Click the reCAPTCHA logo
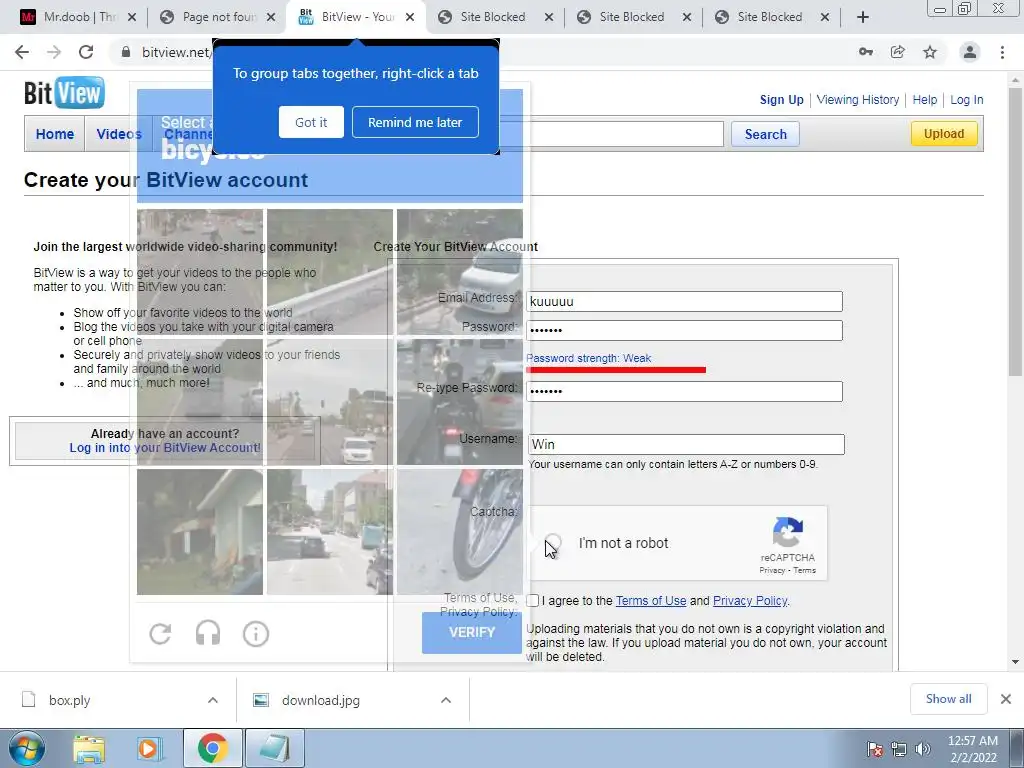 pos(788,532)
